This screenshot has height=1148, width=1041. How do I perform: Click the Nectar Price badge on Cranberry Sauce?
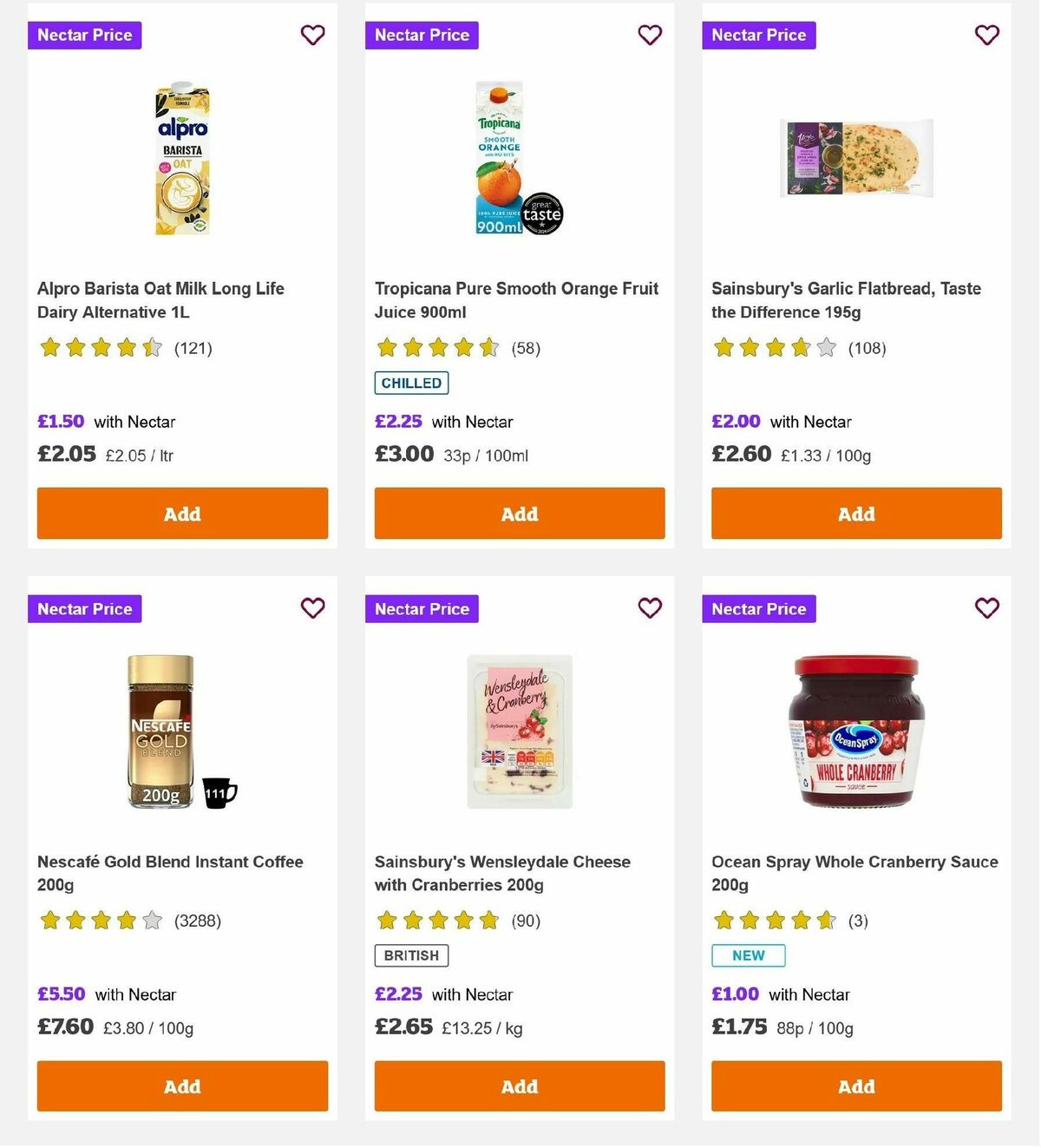pos(759,608)
